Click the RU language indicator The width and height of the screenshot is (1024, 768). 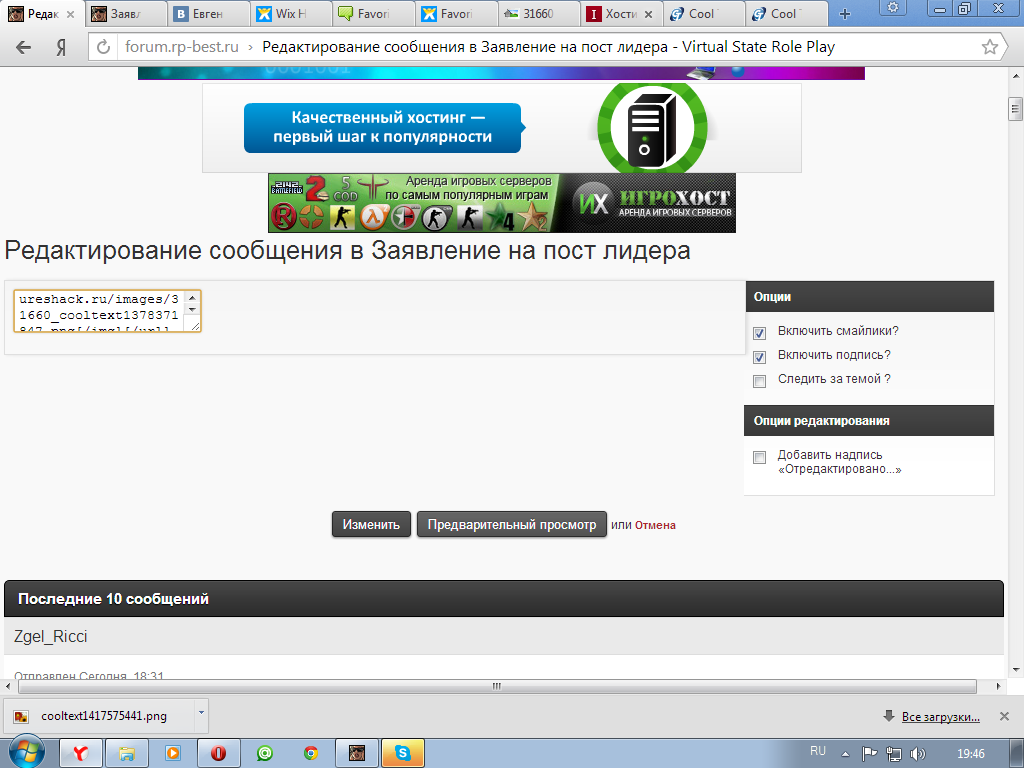pos(818,751)
